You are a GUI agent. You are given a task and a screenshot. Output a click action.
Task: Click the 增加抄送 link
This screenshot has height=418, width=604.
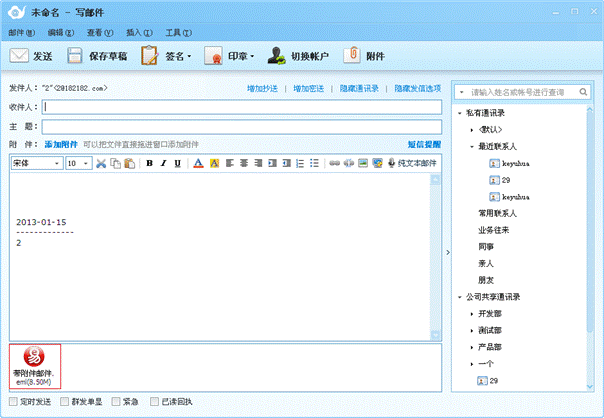coord(264,89)
